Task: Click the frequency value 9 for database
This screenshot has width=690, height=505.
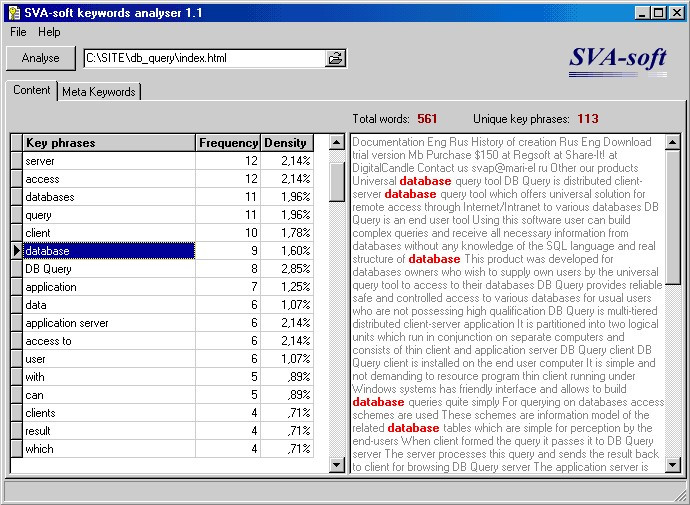Action: 228,251
